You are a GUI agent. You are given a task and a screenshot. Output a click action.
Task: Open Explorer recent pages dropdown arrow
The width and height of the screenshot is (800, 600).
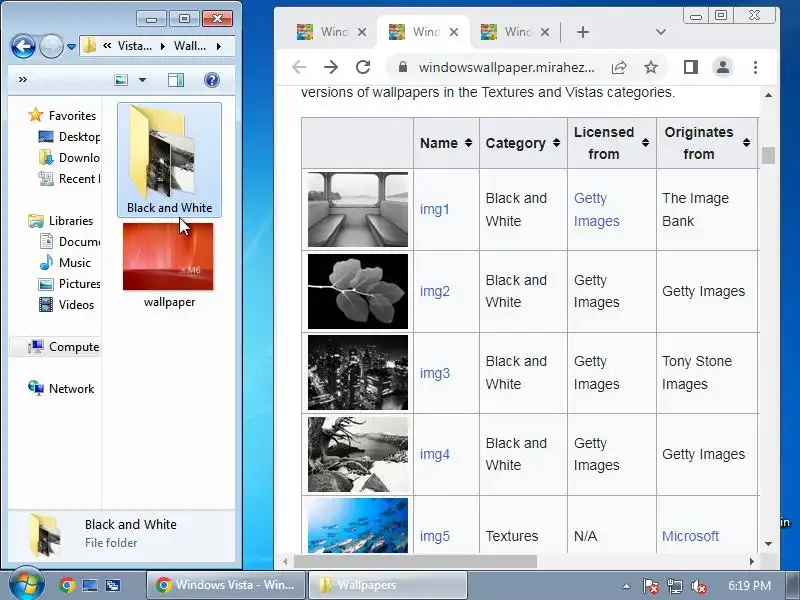(x=71, y=47)
